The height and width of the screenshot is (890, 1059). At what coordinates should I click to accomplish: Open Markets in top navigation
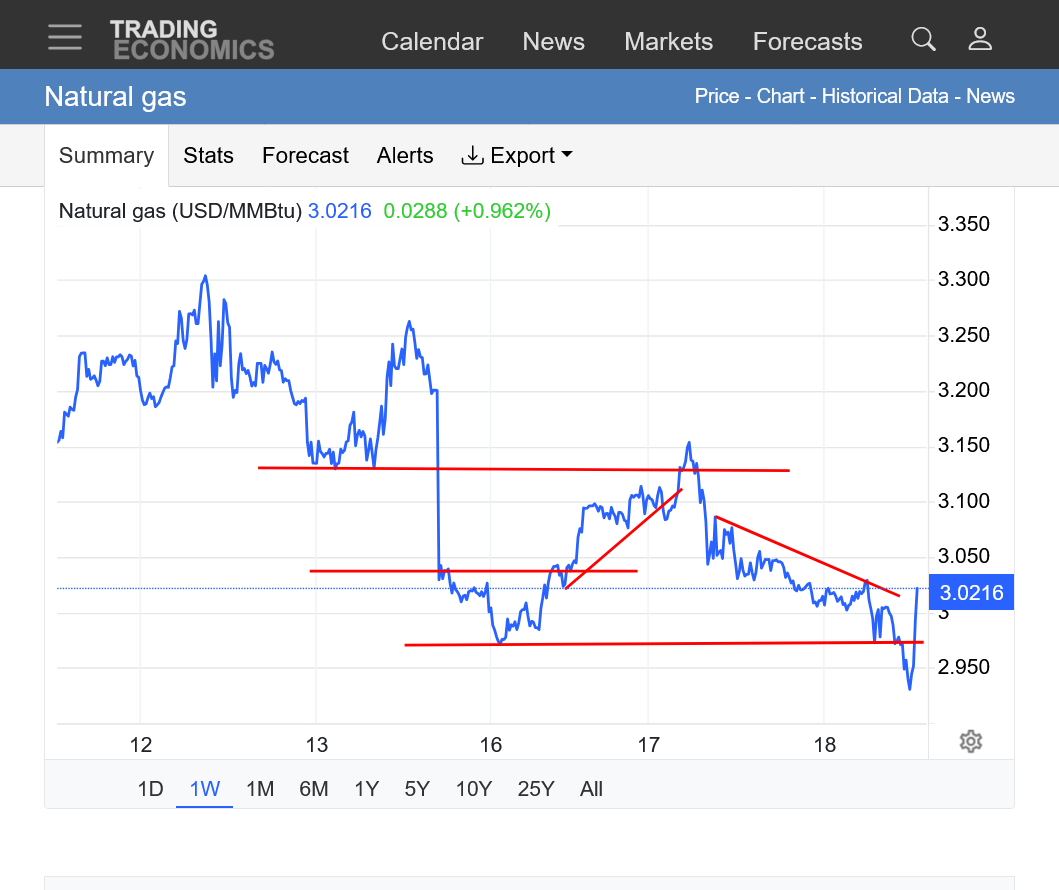668,42
